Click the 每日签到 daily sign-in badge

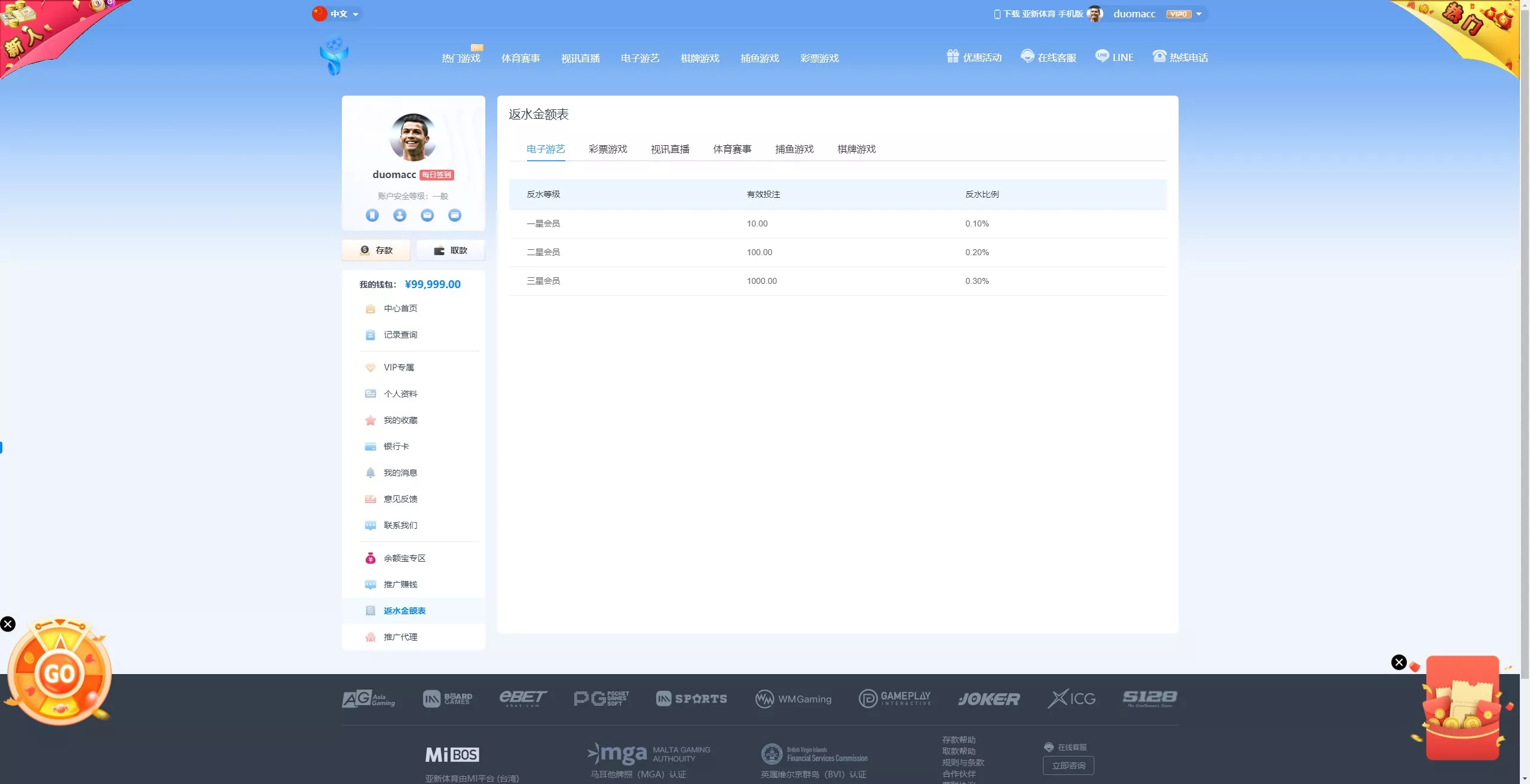click(436, 174)
